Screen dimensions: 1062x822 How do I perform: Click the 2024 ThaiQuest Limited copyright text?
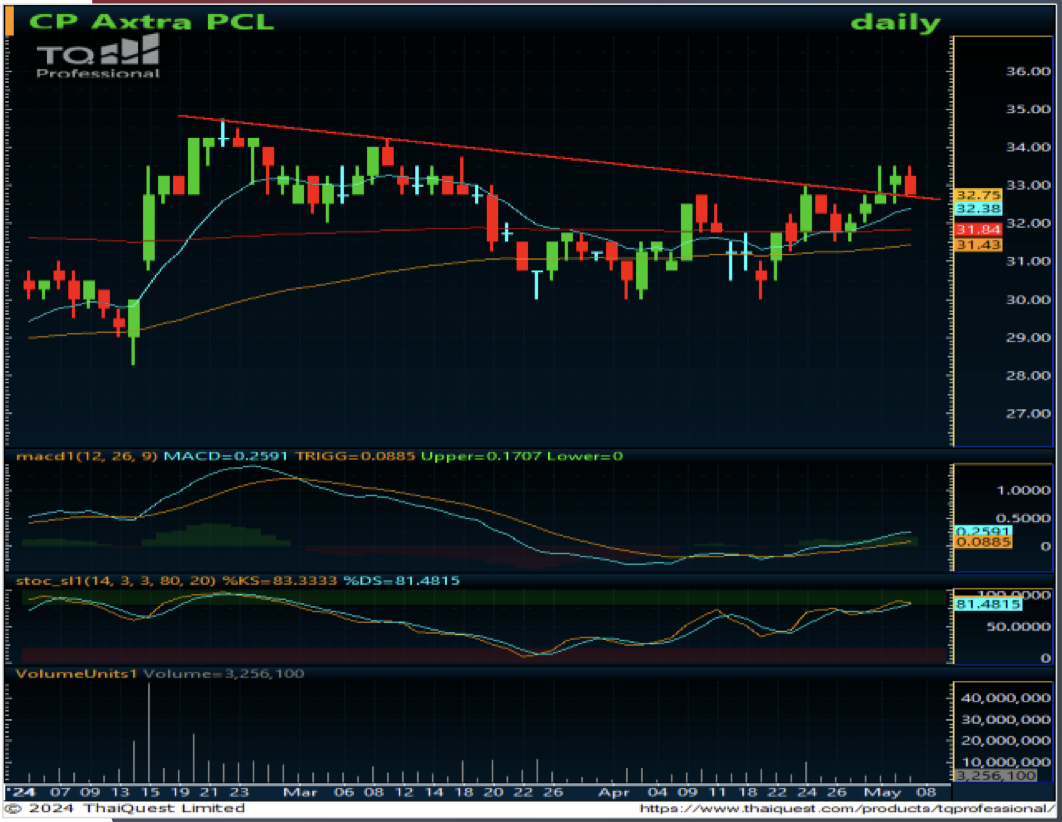coord(127,808)
